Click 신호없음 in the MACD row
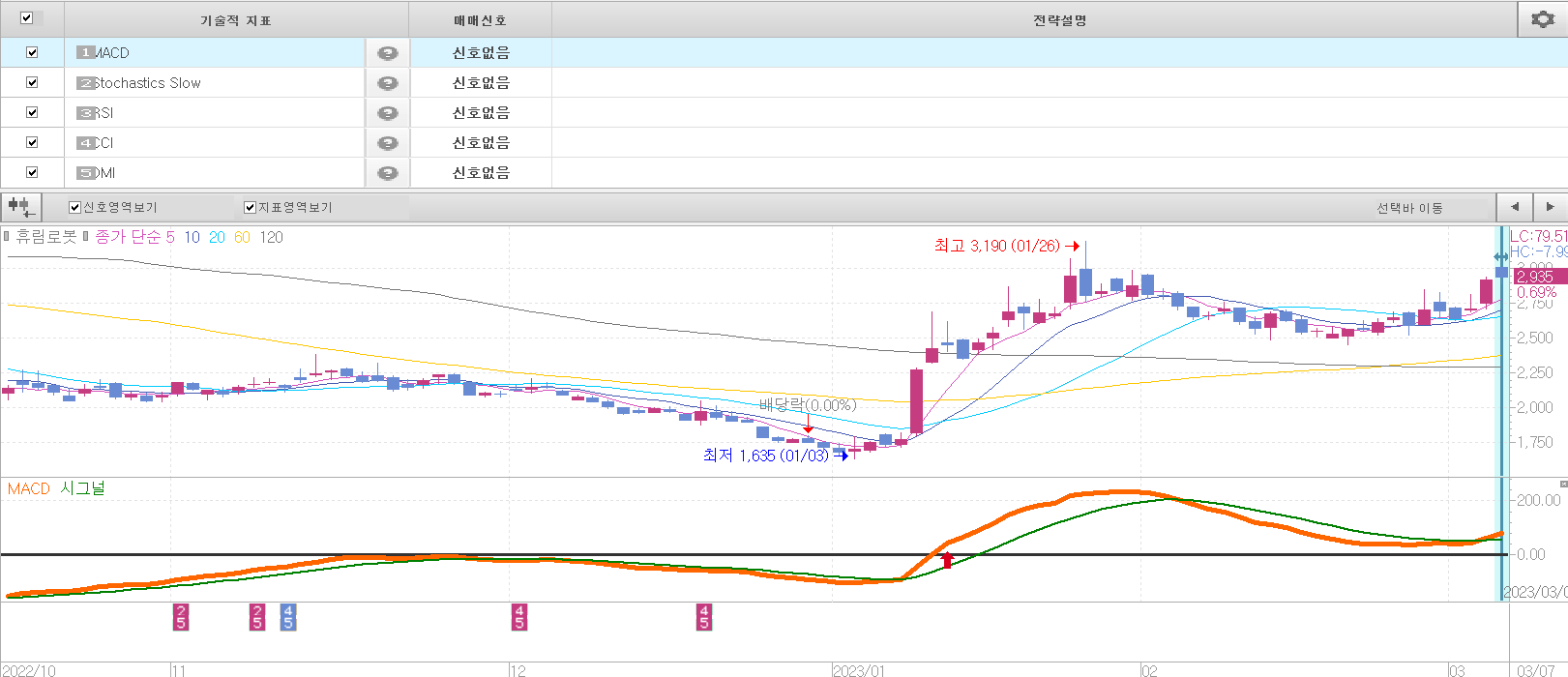 pyautogui.click(x=481, y=53)
